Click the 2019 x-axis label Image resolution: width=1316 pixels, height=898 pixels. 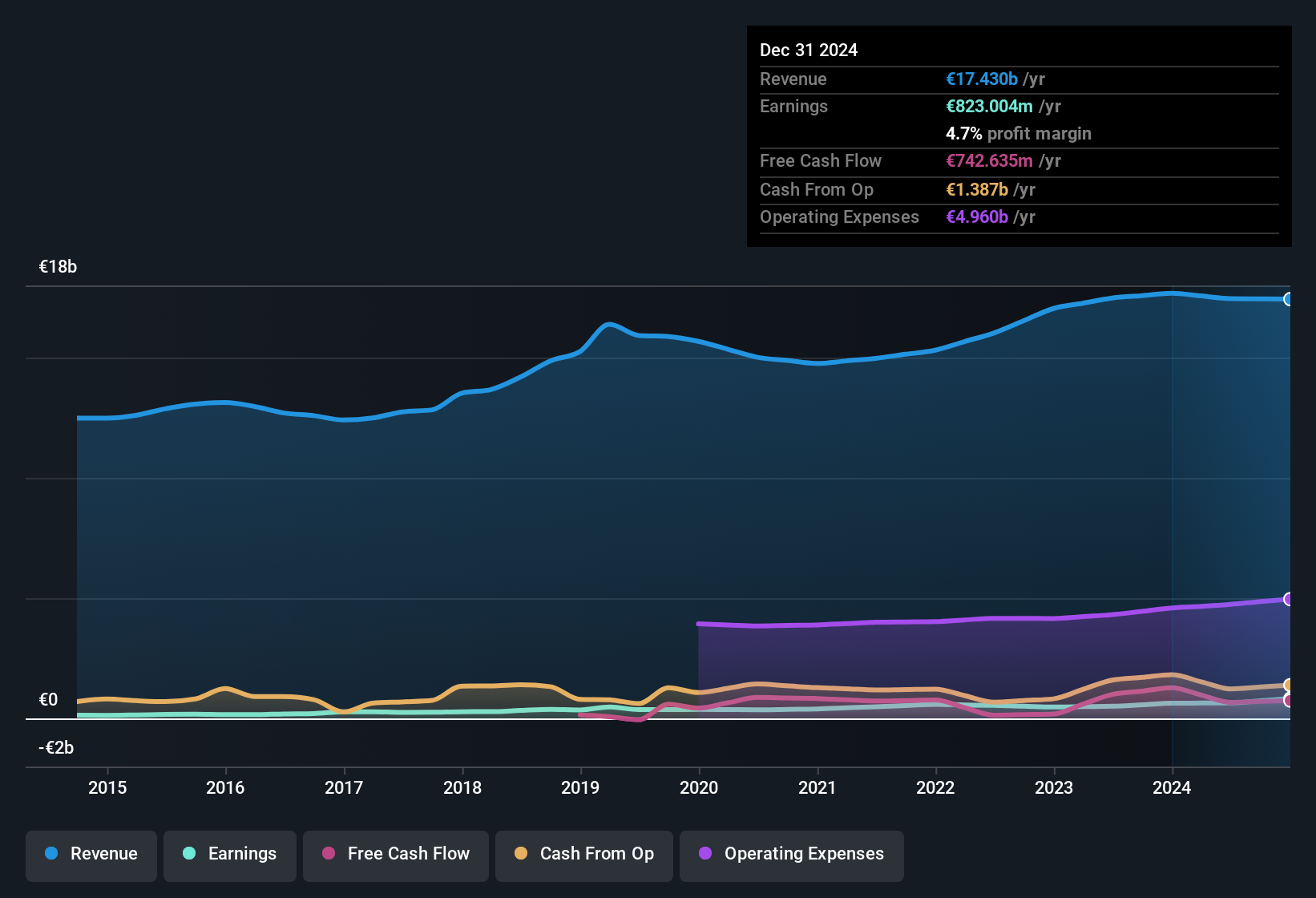[580, 787]
